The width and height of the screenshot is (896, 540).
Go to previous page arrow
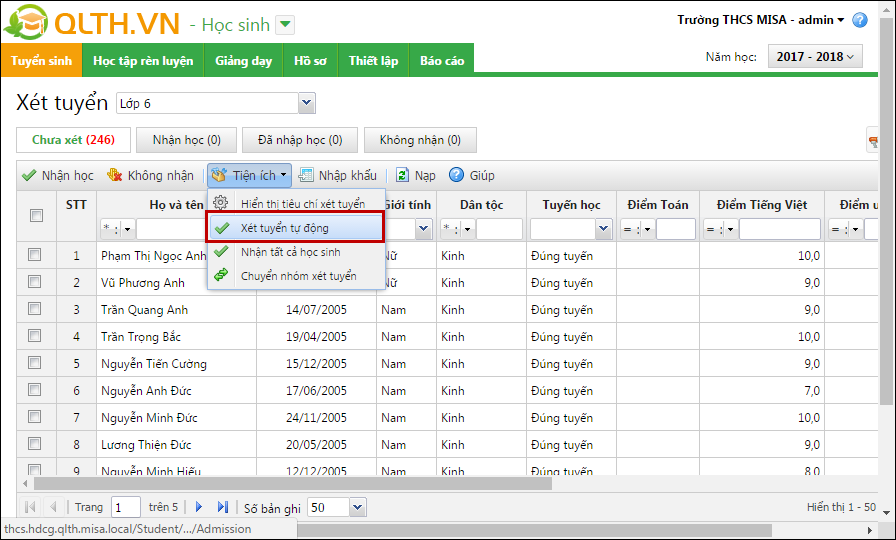click(53, 507)
